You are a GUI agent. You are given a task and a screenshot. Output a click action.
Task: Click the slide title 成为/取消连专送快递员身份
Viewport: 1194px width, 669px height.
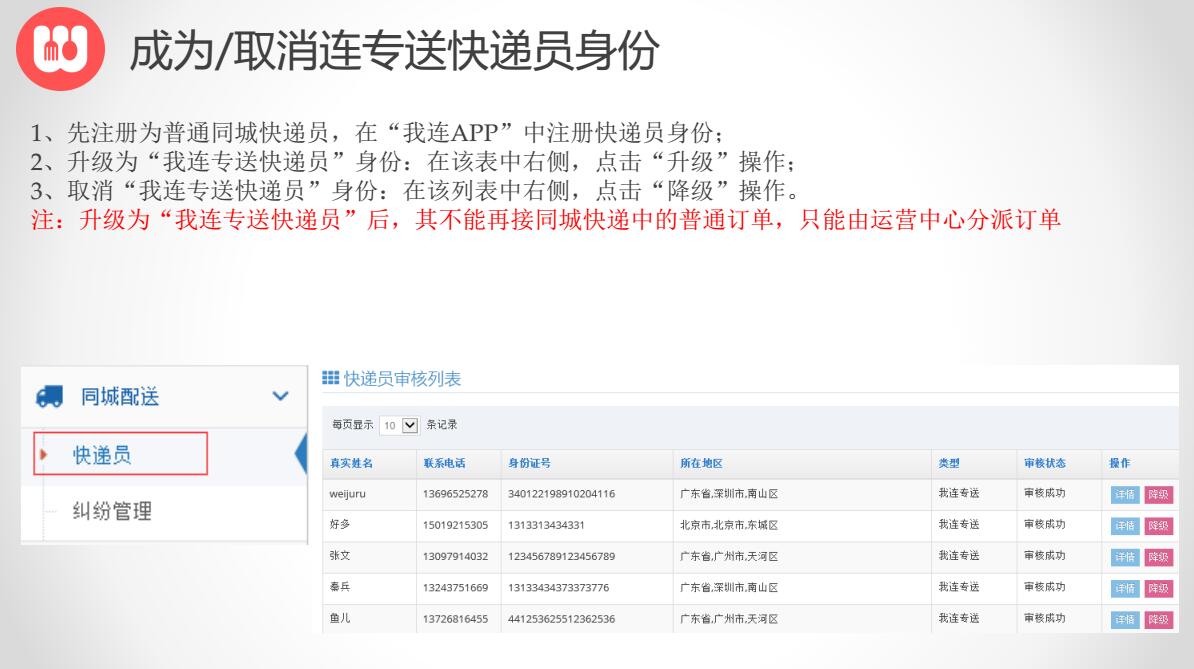[x=394, y=51]
